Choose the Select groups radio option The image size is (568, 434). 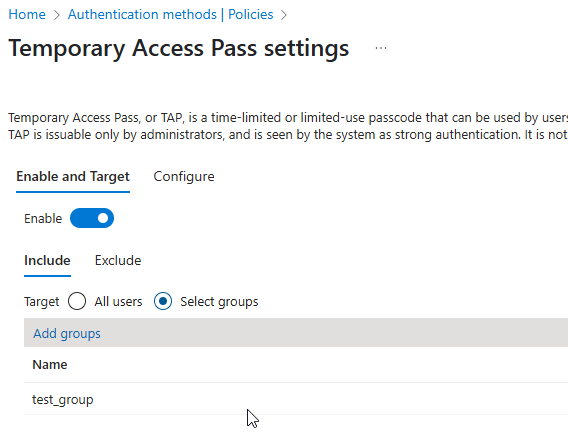click(x=163, y=301)
